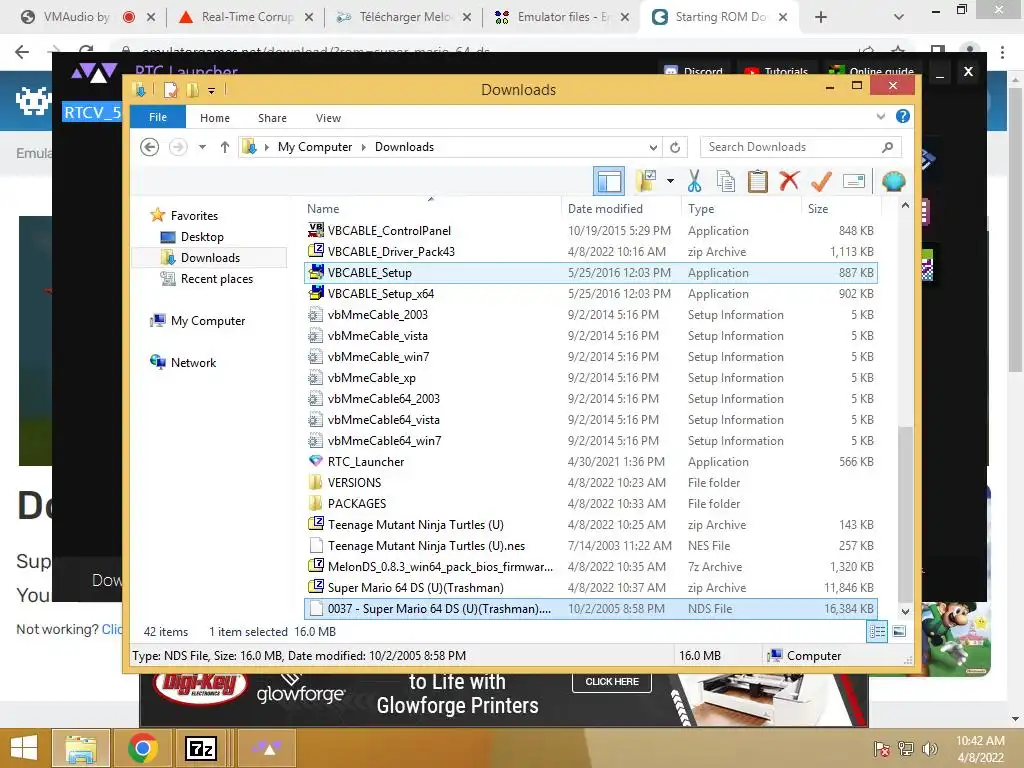Click the Search Downloads input field

click(801, 147)
